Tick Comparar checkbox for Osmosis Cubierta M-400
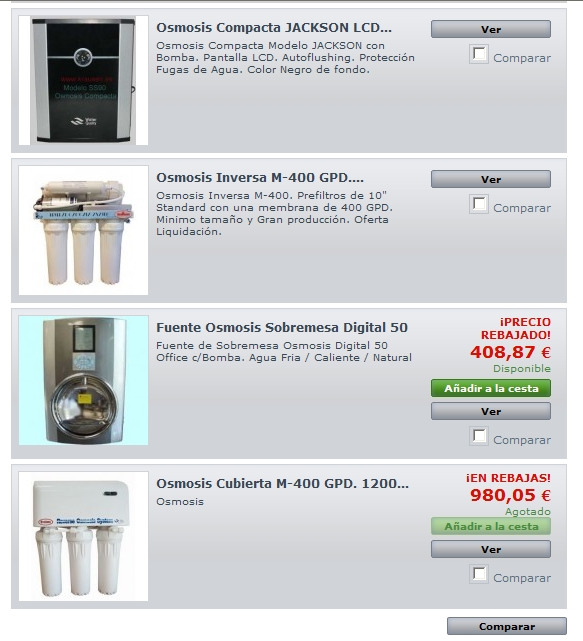 [x=479, y=574]
